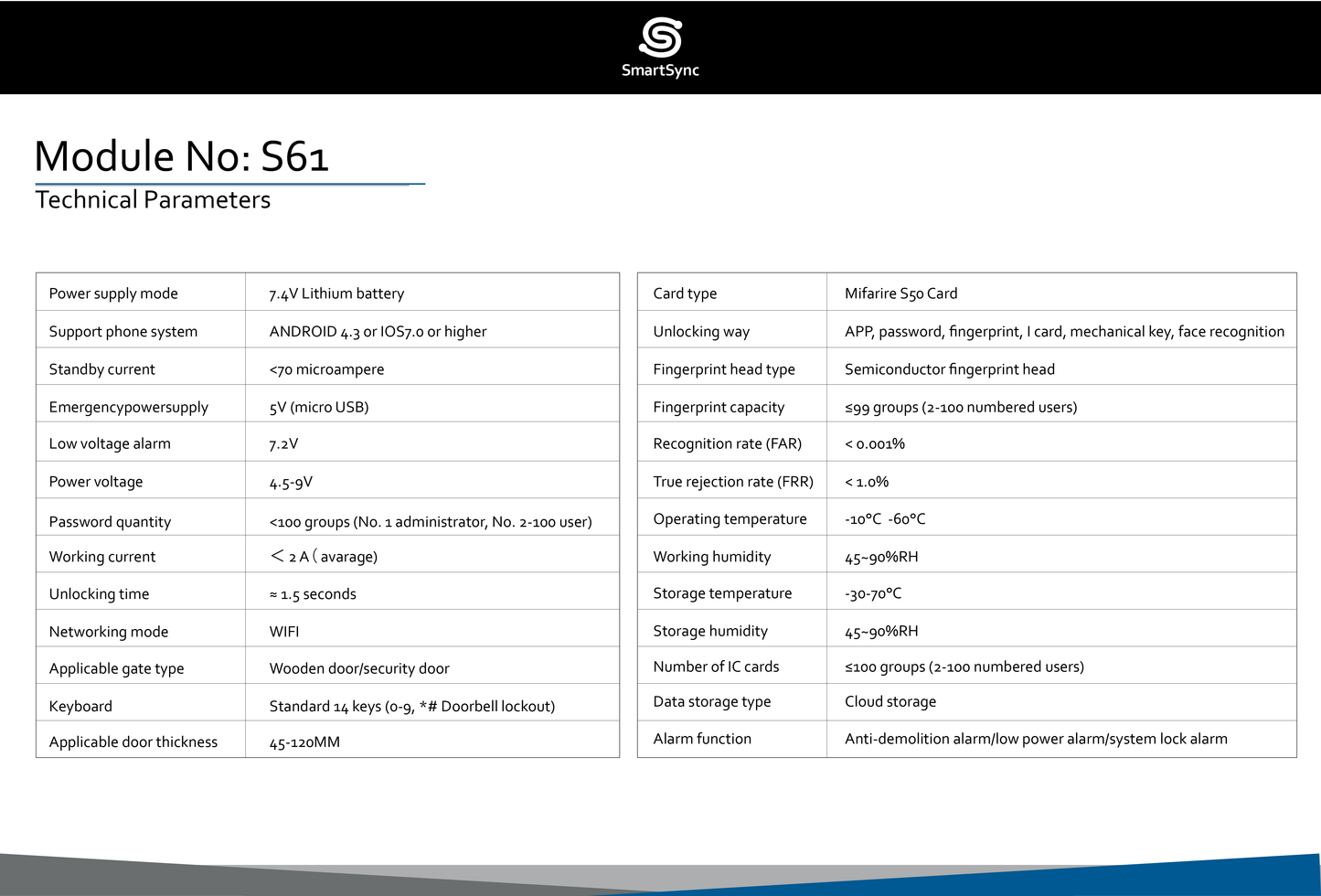Click the Module No: S61 heading
Image resolution: width=1321 pixels, height=896 pixels.
click(182, 155)
